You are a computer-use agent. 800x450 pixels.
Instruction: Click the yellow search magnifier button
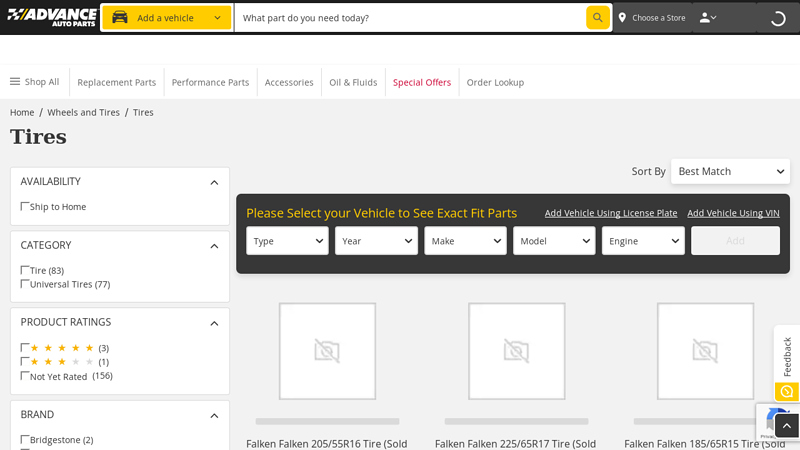pos(597,18)
